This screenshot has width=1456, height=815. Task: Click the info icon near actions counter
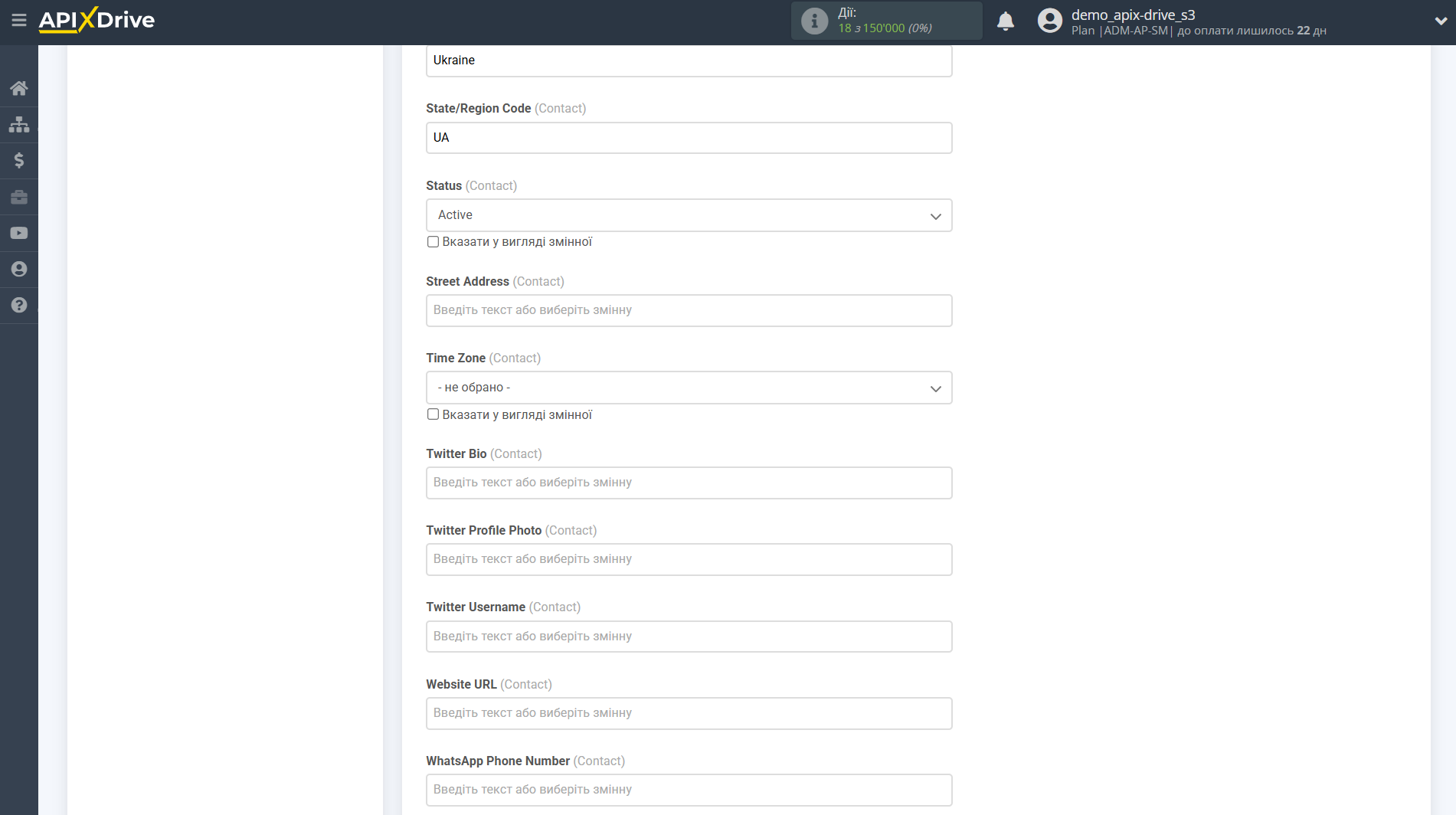point(814,21)
